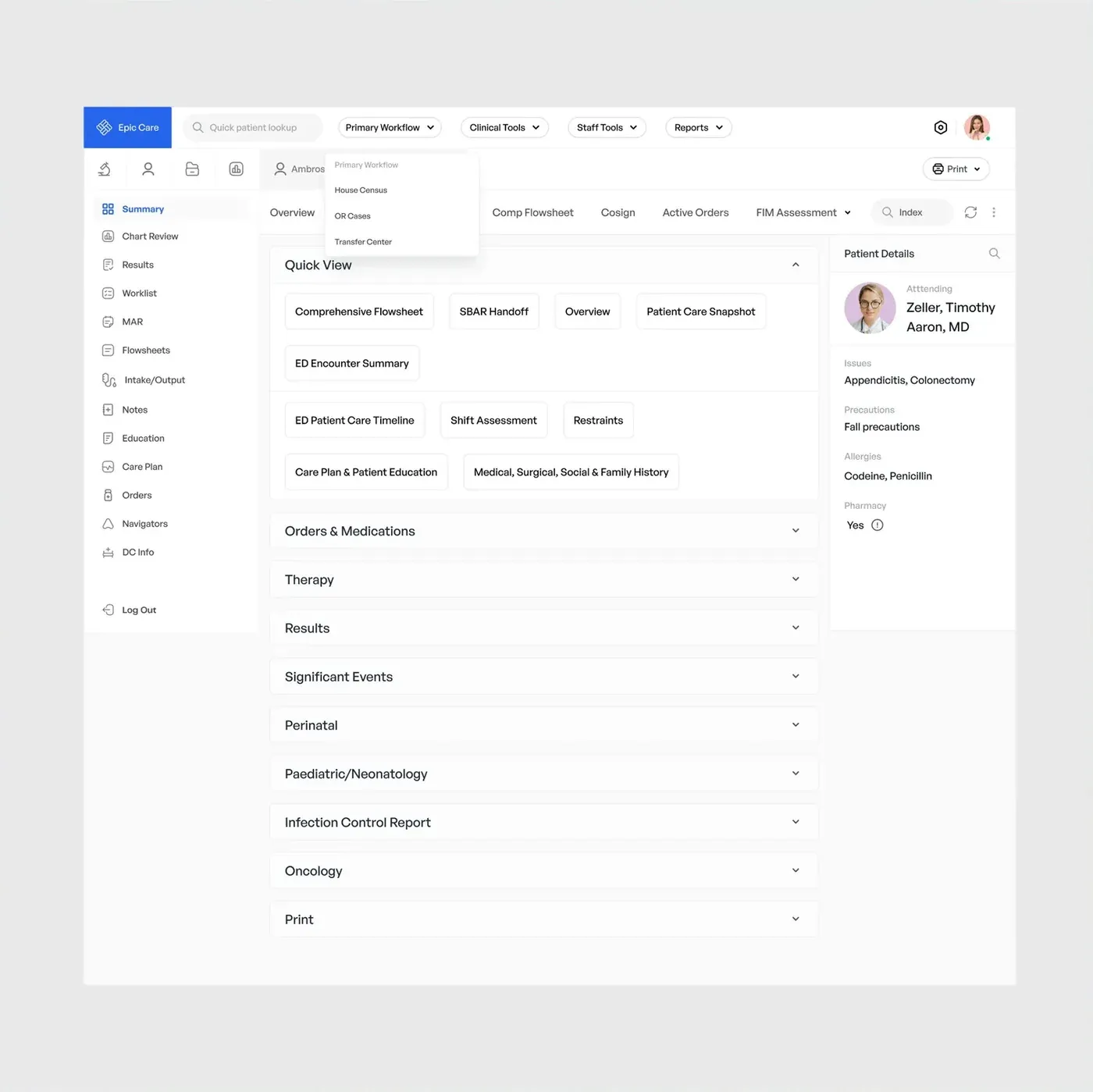Click the Comprehensive Flowsheet button
This screenshot has height=1092, width=1093.
359,311
